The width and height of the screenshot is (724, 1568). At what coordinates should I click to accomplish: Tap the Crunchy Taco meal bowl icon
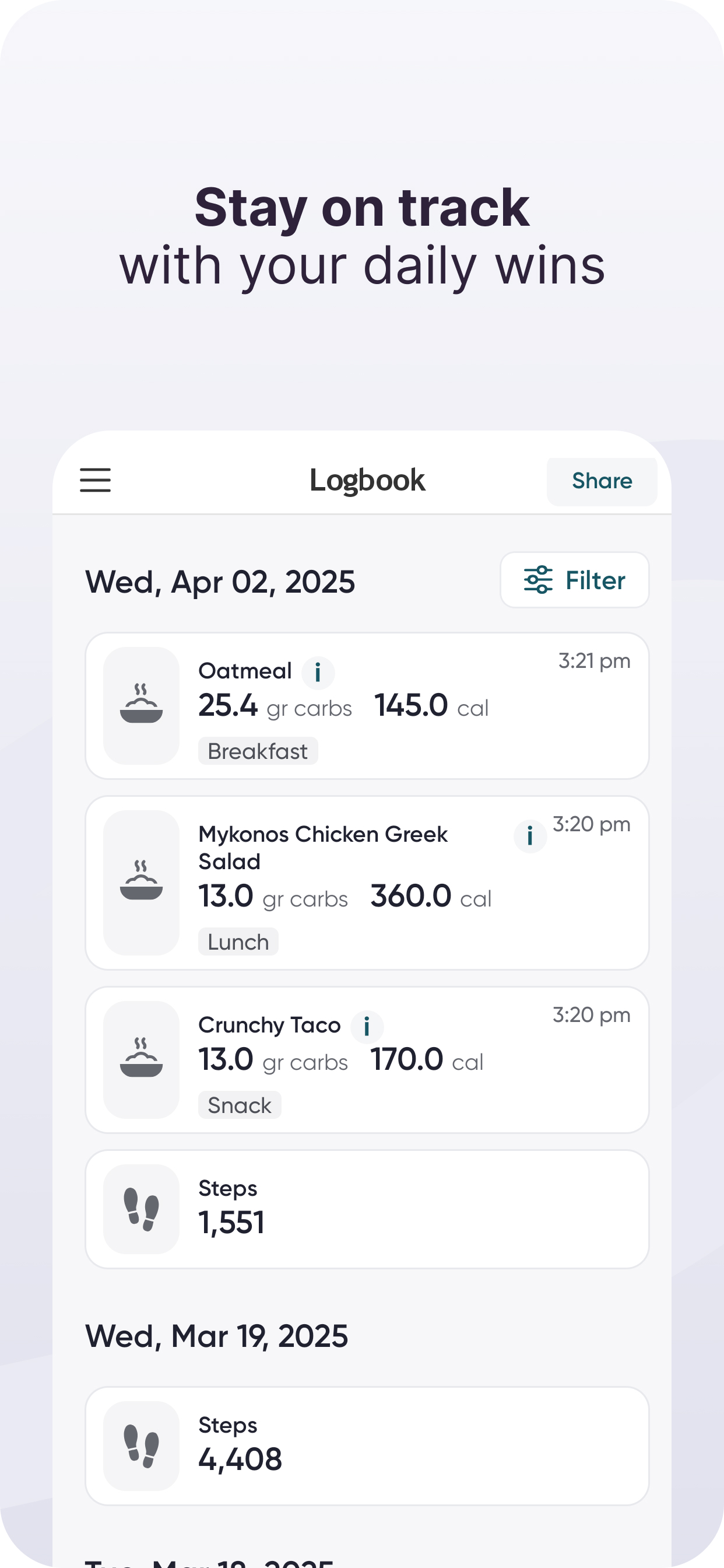pos(141,1059)
